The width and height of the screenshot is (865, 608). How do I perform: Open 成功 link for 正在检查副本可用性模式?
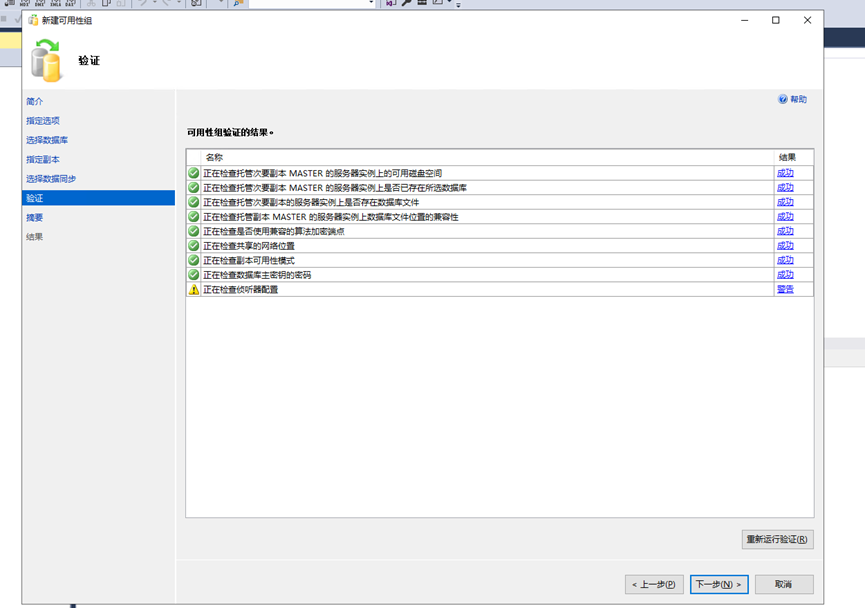(x=785, y=260)
